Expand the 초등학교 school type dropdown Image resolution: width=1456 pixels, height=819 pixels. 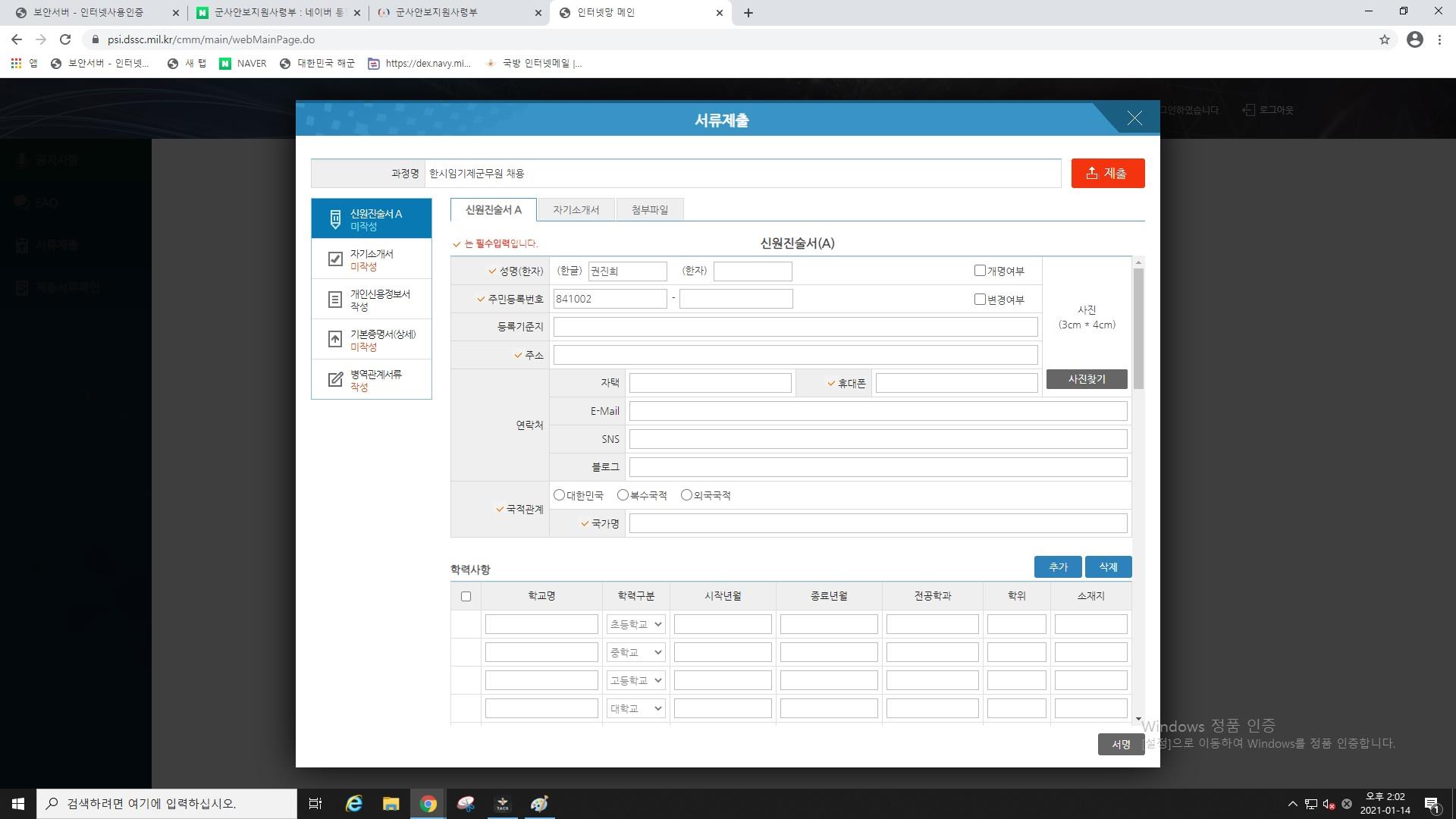click(x=635, y=624)
